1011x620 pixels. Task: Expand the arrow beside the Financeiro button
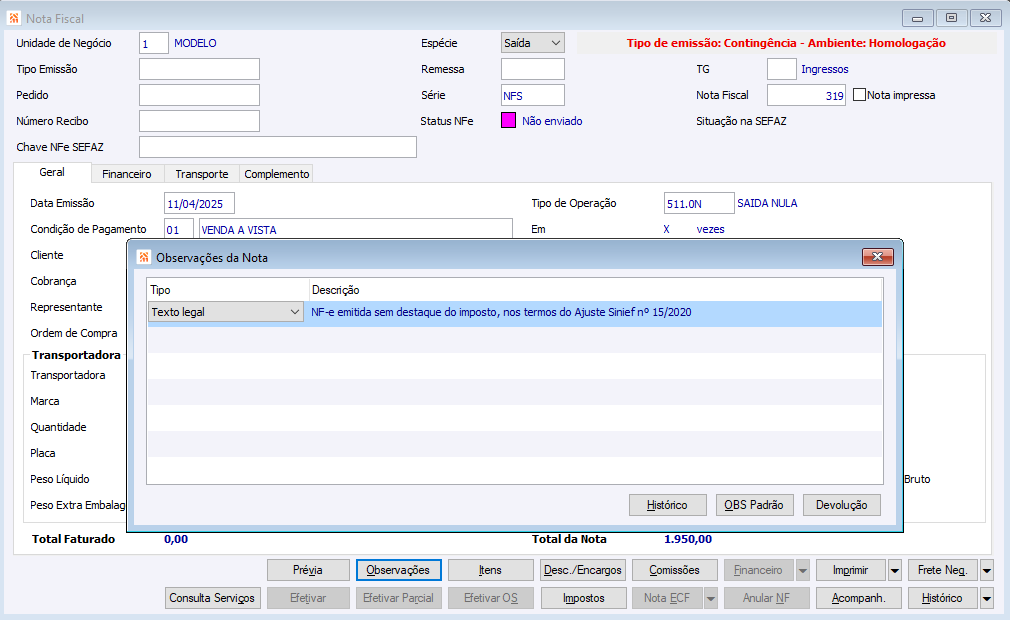[x=803, y=570]
